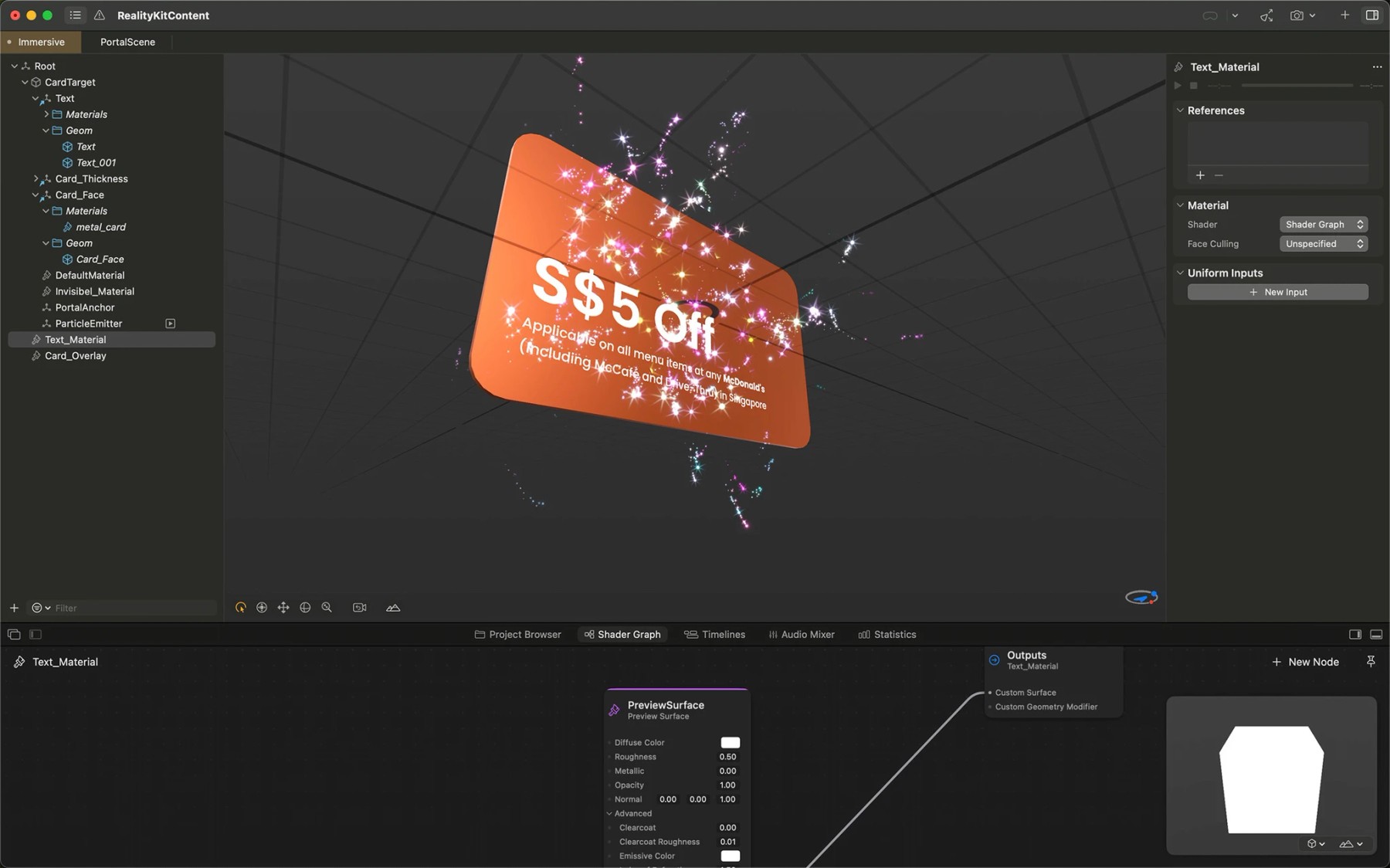Open the Project Browser tab

(517, 635)
